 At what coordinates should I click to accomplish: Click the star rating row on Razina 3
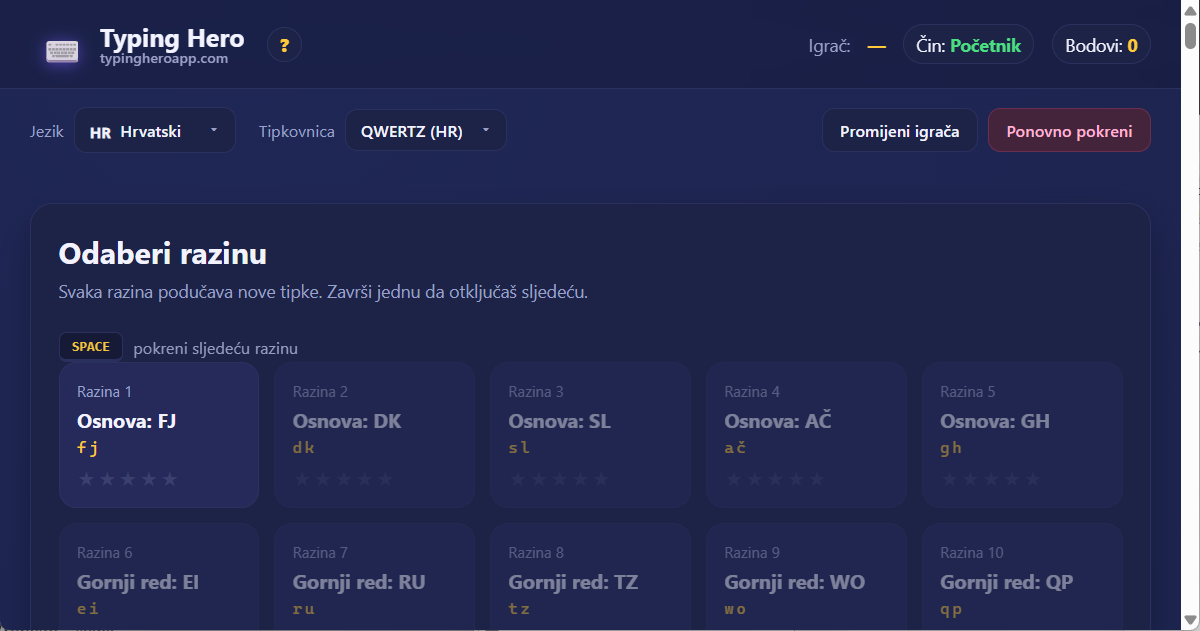(560, 479)
